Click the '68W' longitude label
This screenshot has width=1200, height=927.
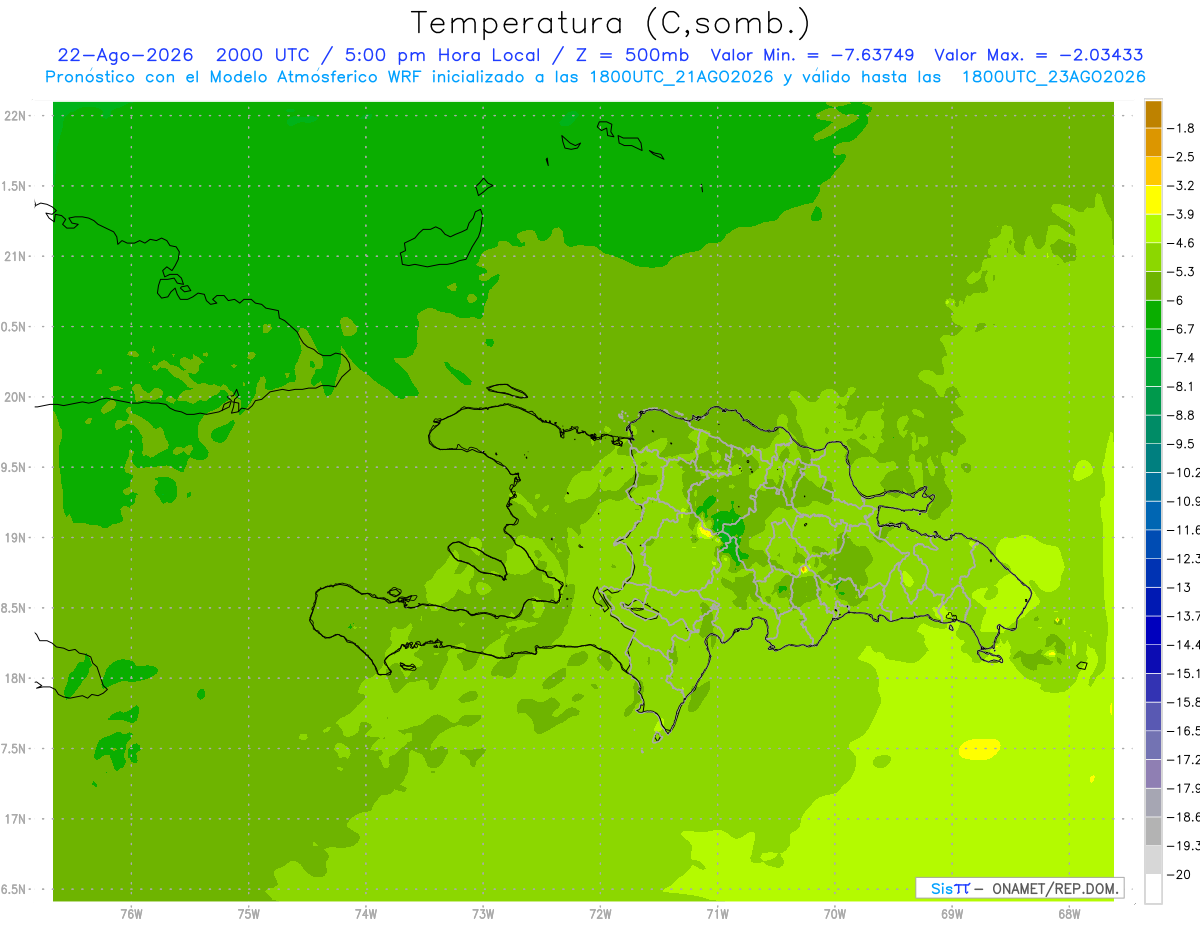coord(1068,914)
